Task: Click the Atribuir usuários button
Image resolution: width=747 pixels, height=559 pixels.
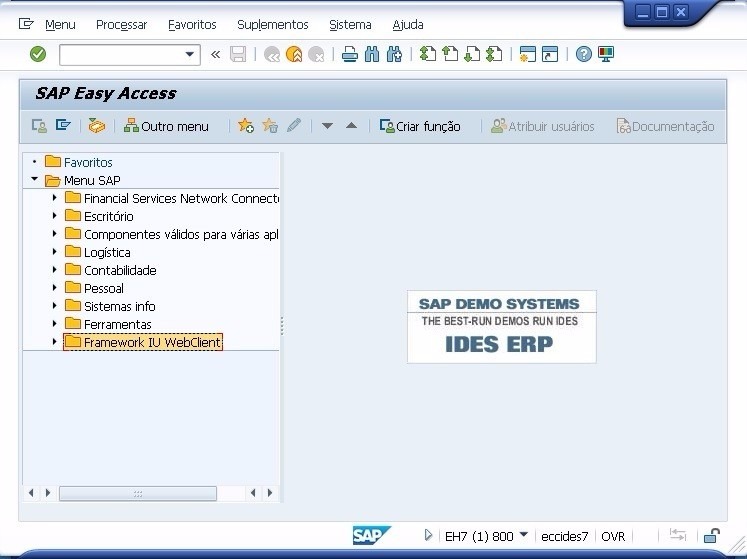Action: click(x=542, y=126)
